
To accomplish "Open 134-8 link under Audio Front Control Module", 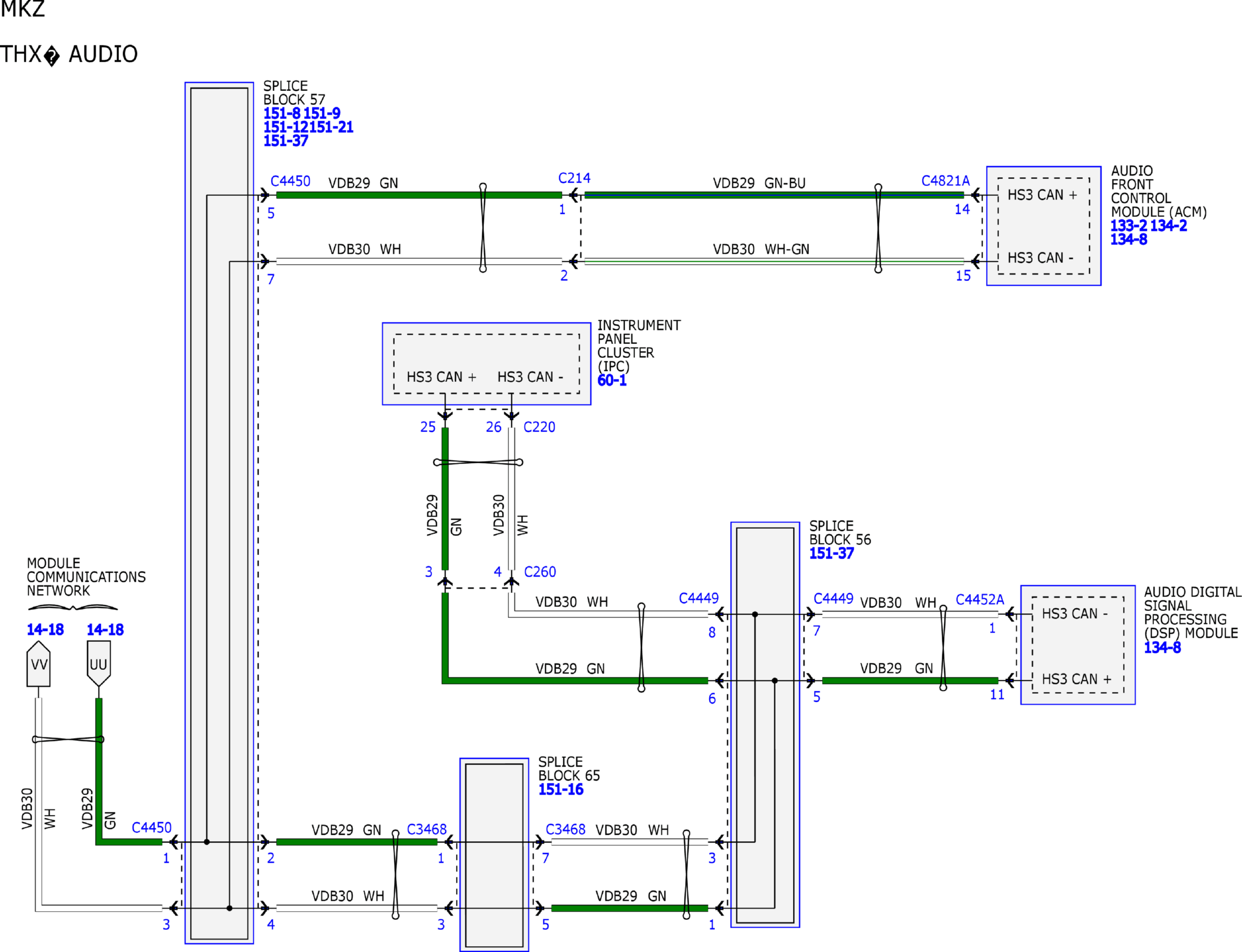I will [1129, 240].
